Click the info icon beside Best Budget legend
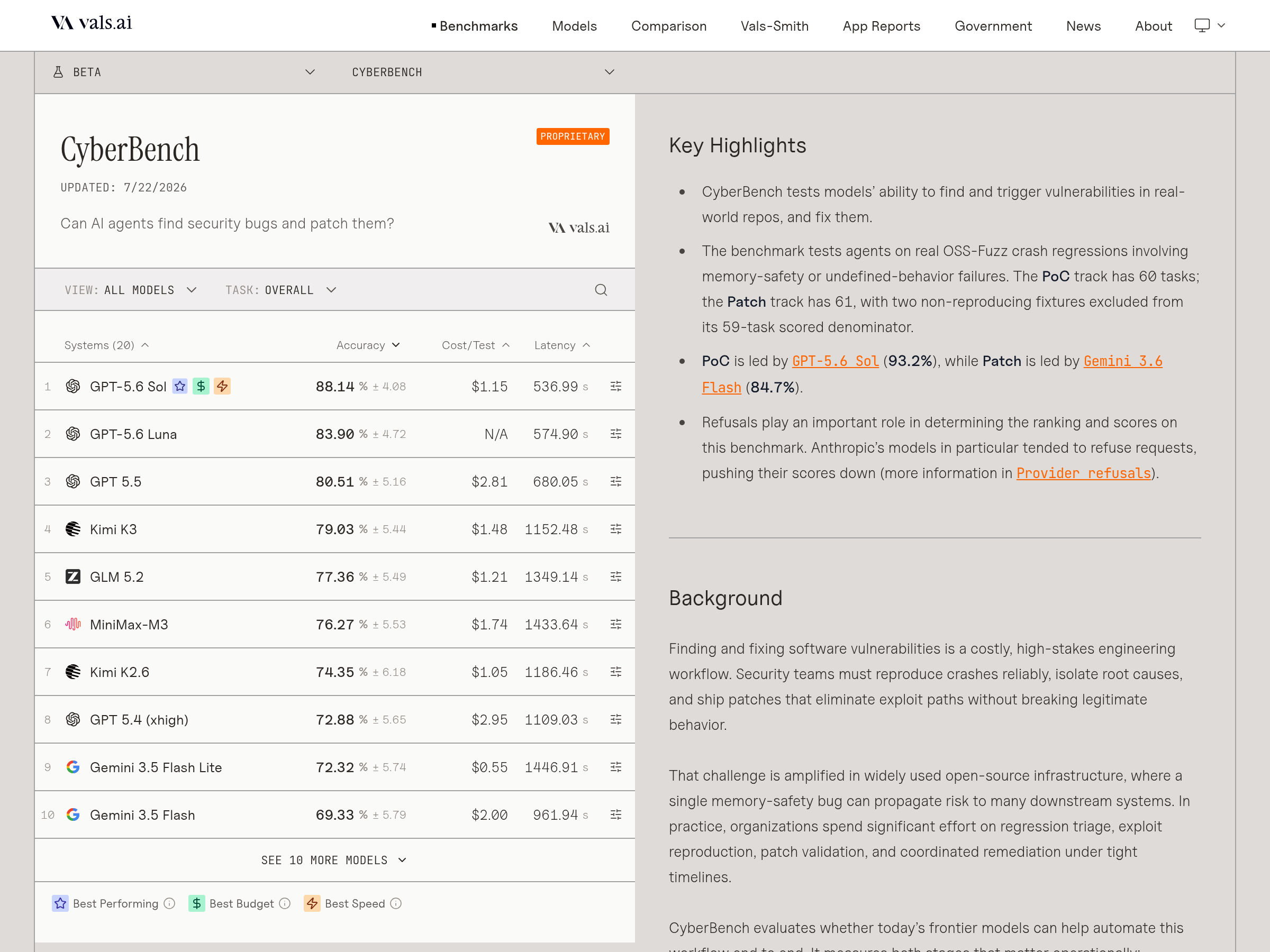The width and height of the screenshot is (1270, 952). 285,903
